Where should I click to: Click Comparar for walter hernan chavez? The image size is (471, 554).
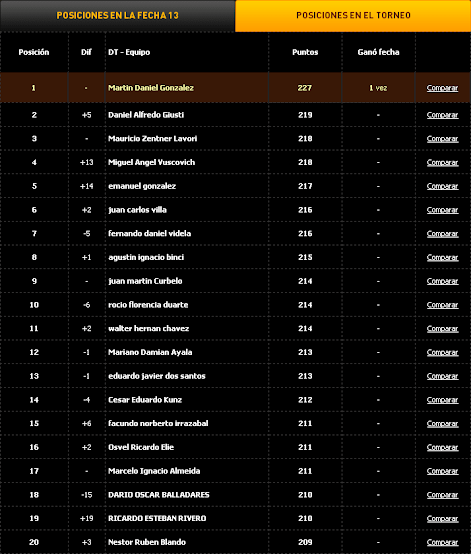coord(442,329)
